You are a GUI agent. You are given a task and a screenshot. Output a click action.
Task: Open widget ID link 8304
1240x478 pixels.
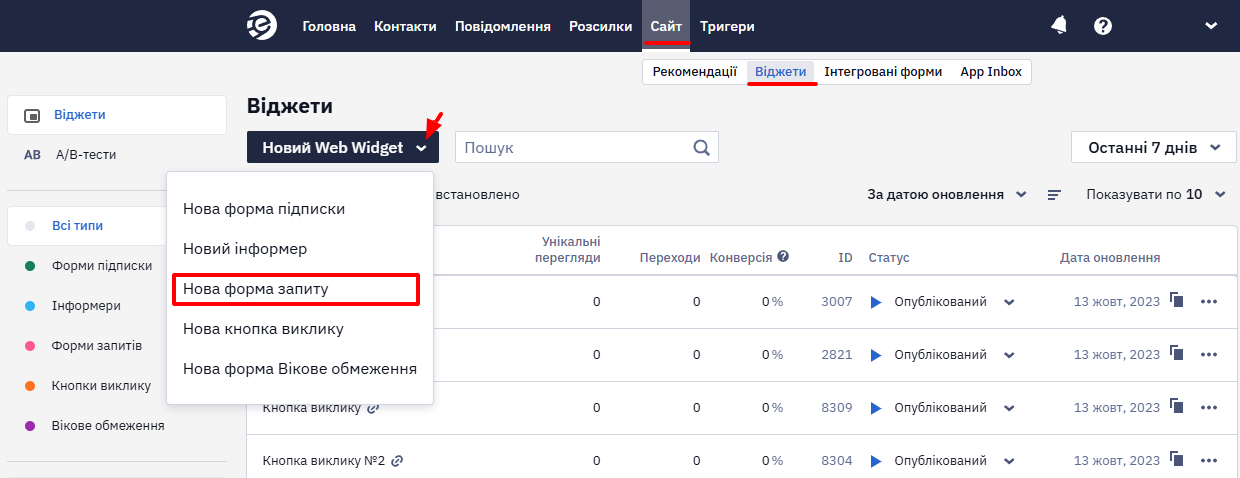point(837,461)
